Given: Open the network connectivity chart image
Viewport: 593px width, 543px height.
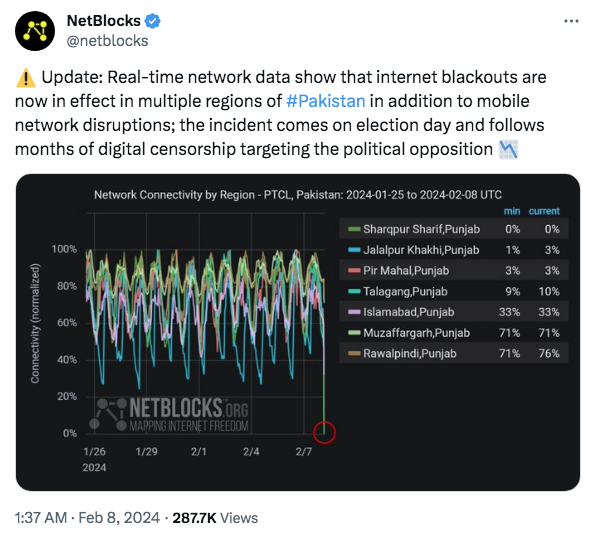Looking at the screenshot, I should (298, 332).
